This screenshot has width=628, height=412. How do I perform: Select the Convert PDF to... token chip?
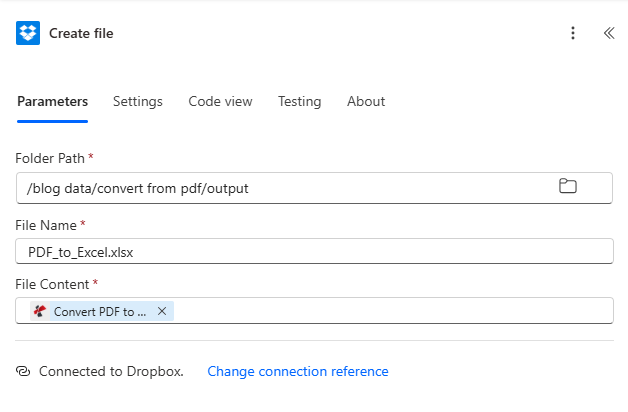(100, 311)
